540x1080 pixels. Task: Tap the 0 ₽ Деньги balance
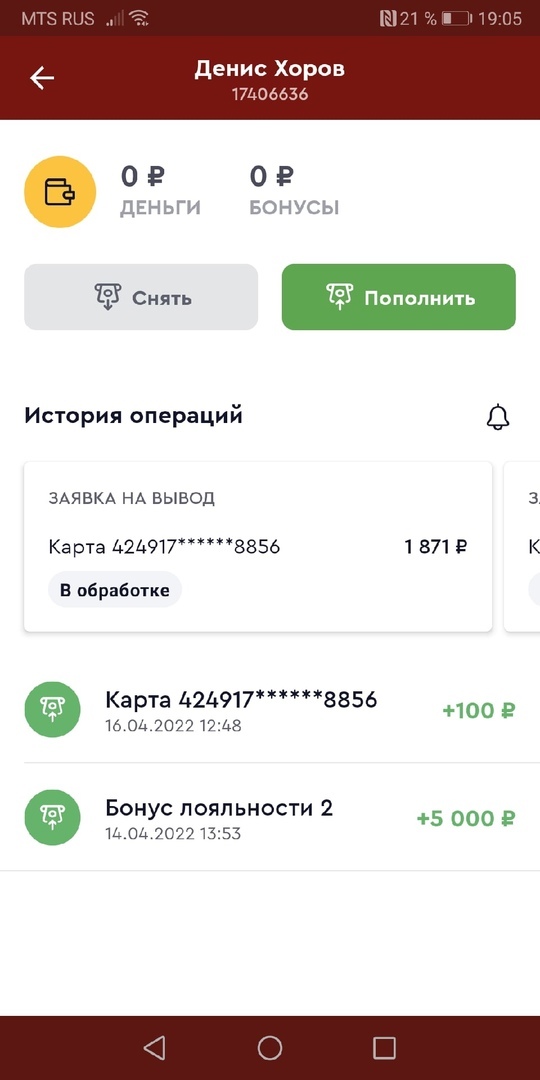[x=160, y=191]
